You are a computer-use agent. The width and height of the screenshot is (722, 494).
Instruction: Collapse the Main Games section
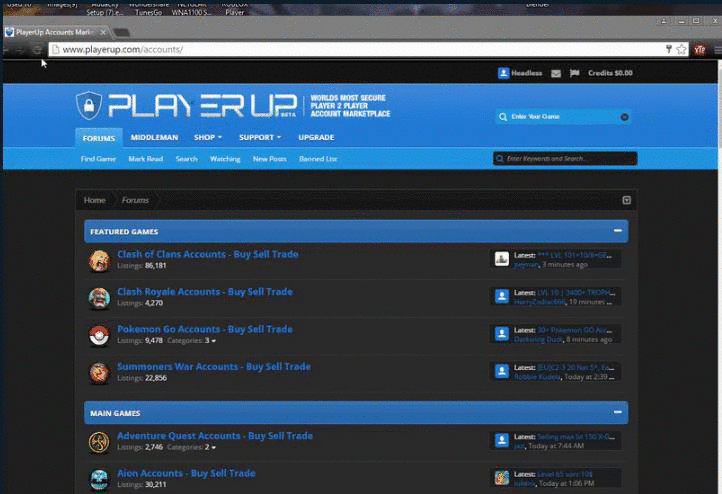coord(617,412)
